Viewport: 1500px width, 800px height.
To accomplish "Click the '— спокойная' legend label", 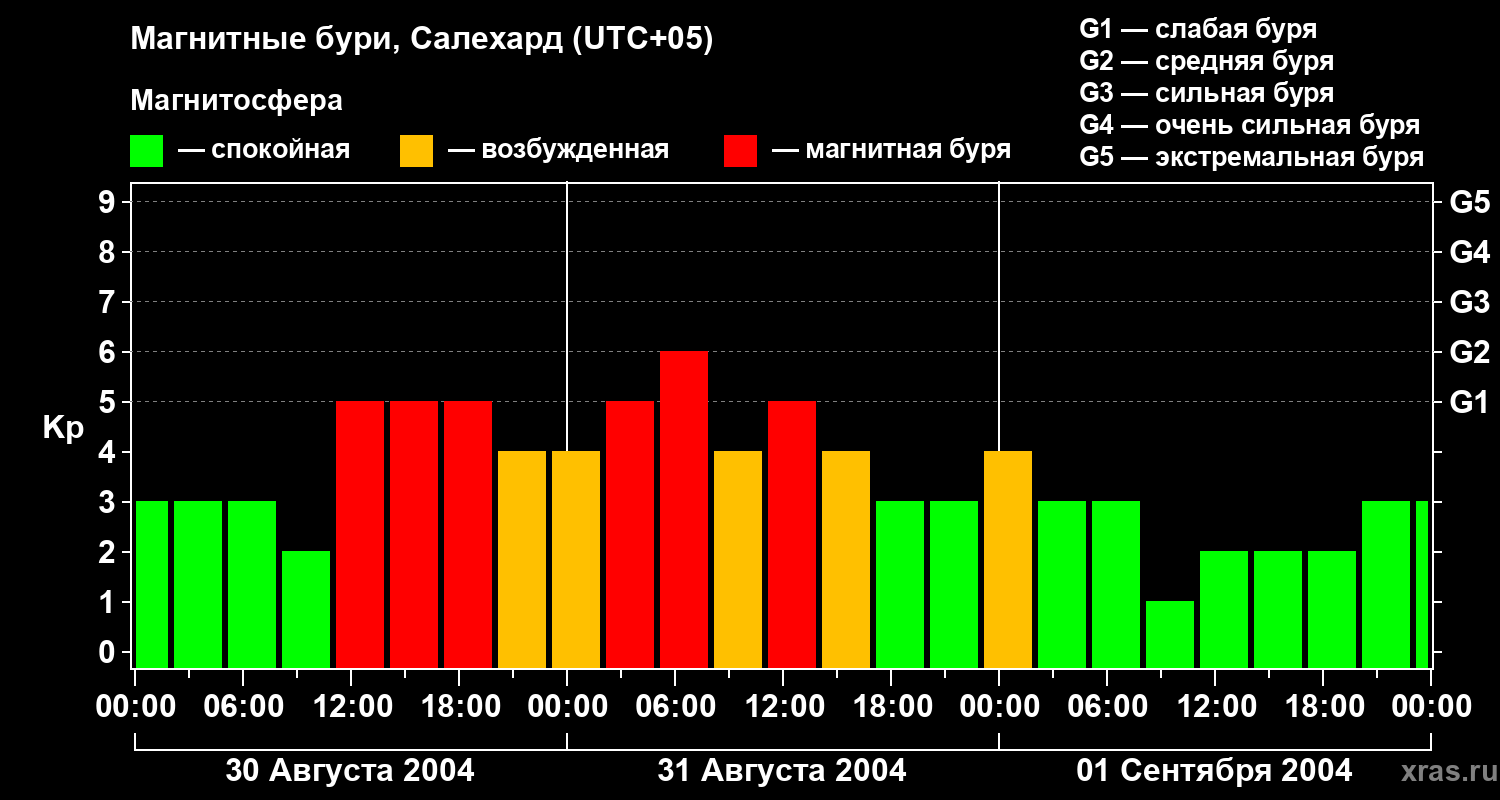I will (264, 151).
